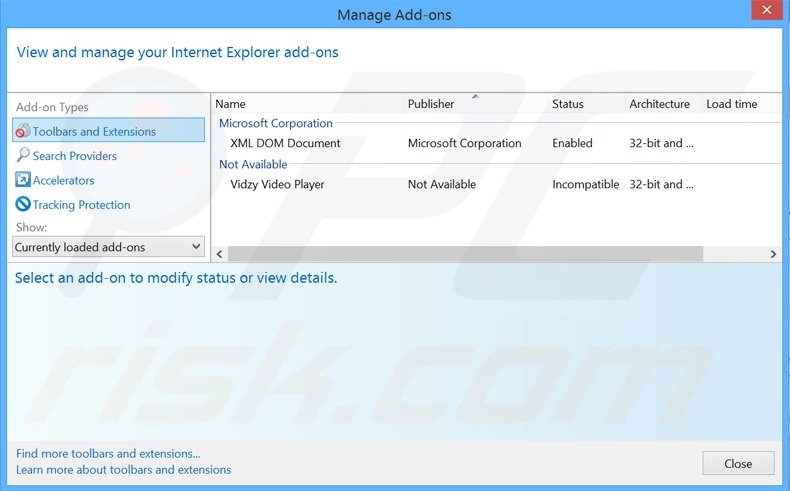Click the Search Providers magnifier icon
Image resolution: width=790 pixels, height=491 pixels.
point(23,155)
